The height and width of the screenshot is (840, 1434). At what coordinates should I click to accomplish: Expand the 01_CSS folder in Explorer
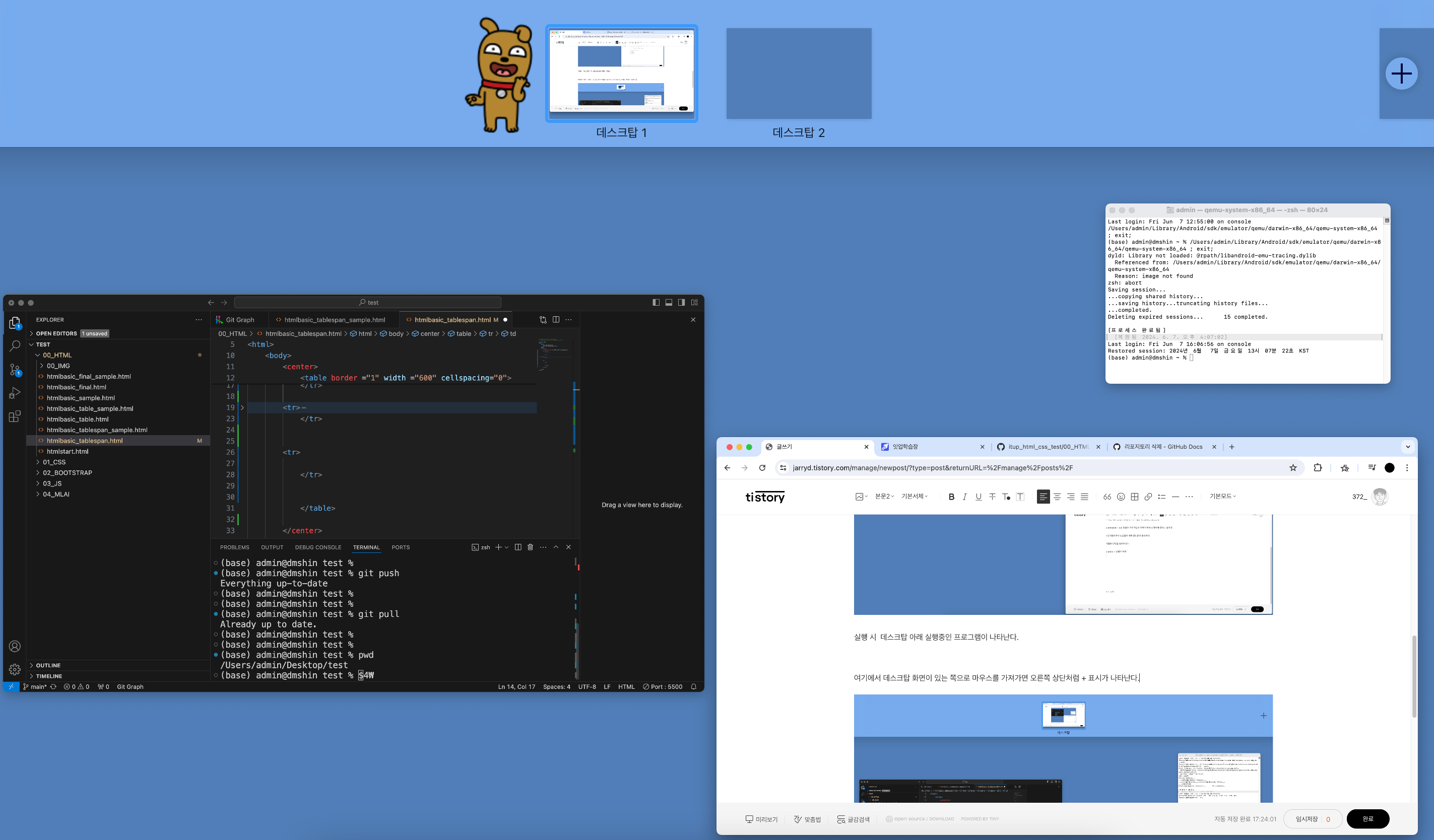click(x=54, y=462)
